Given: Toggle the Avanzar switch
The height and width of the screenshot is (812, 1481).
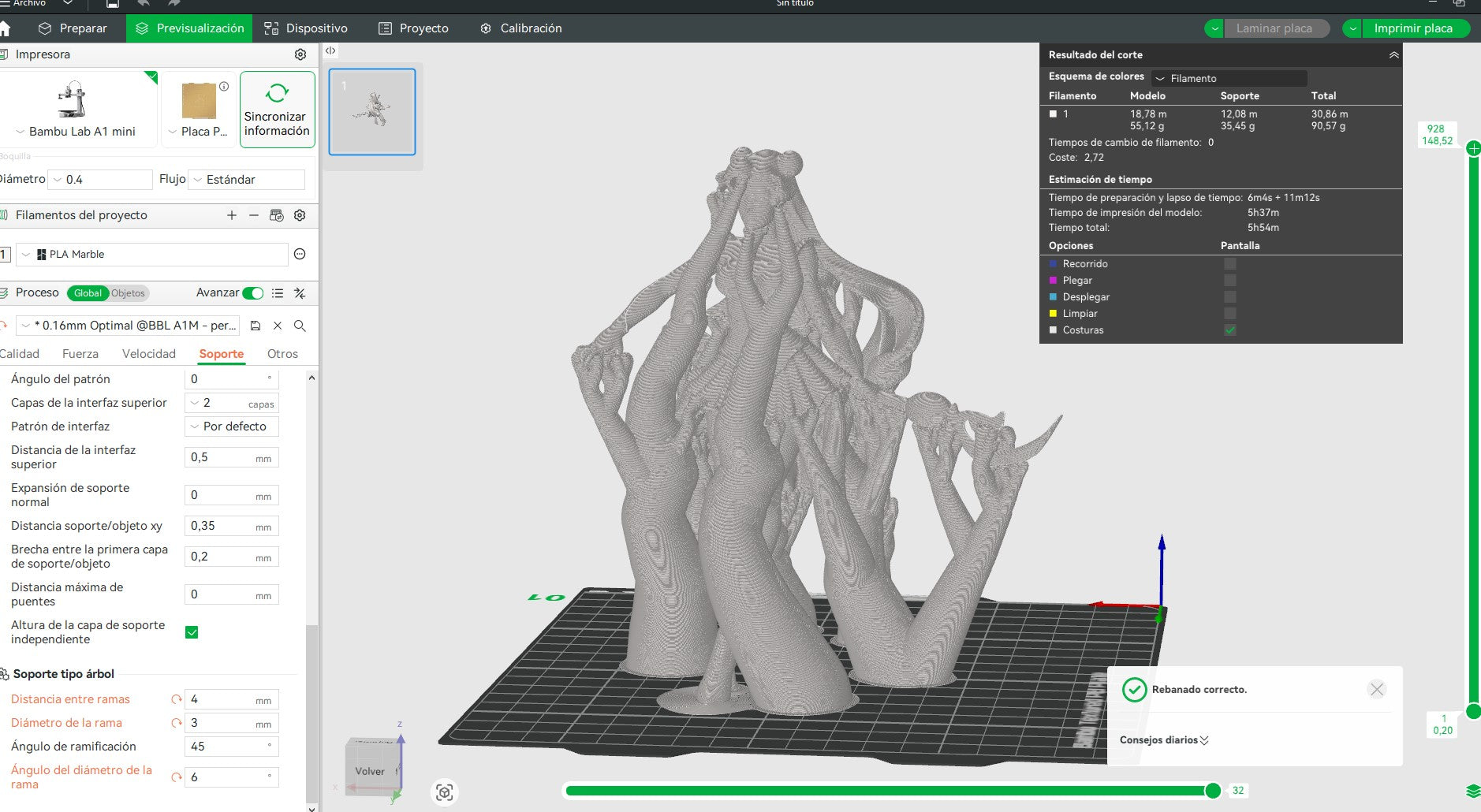Looking at the screenshot, I should click(253, 293).
